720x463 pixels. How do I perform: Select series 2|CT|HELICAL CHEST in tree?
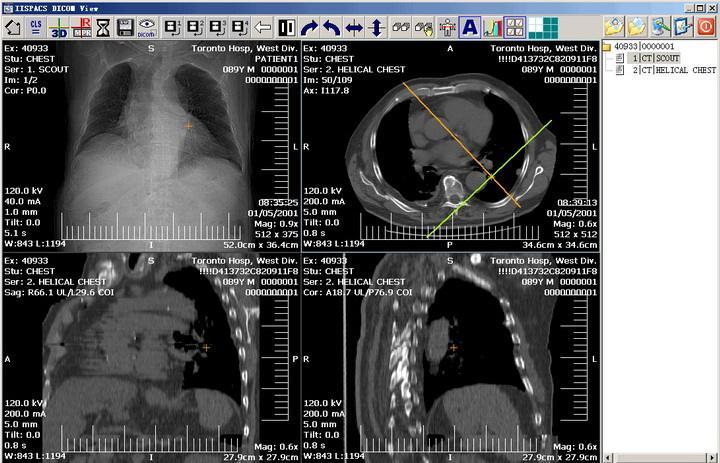674,70
